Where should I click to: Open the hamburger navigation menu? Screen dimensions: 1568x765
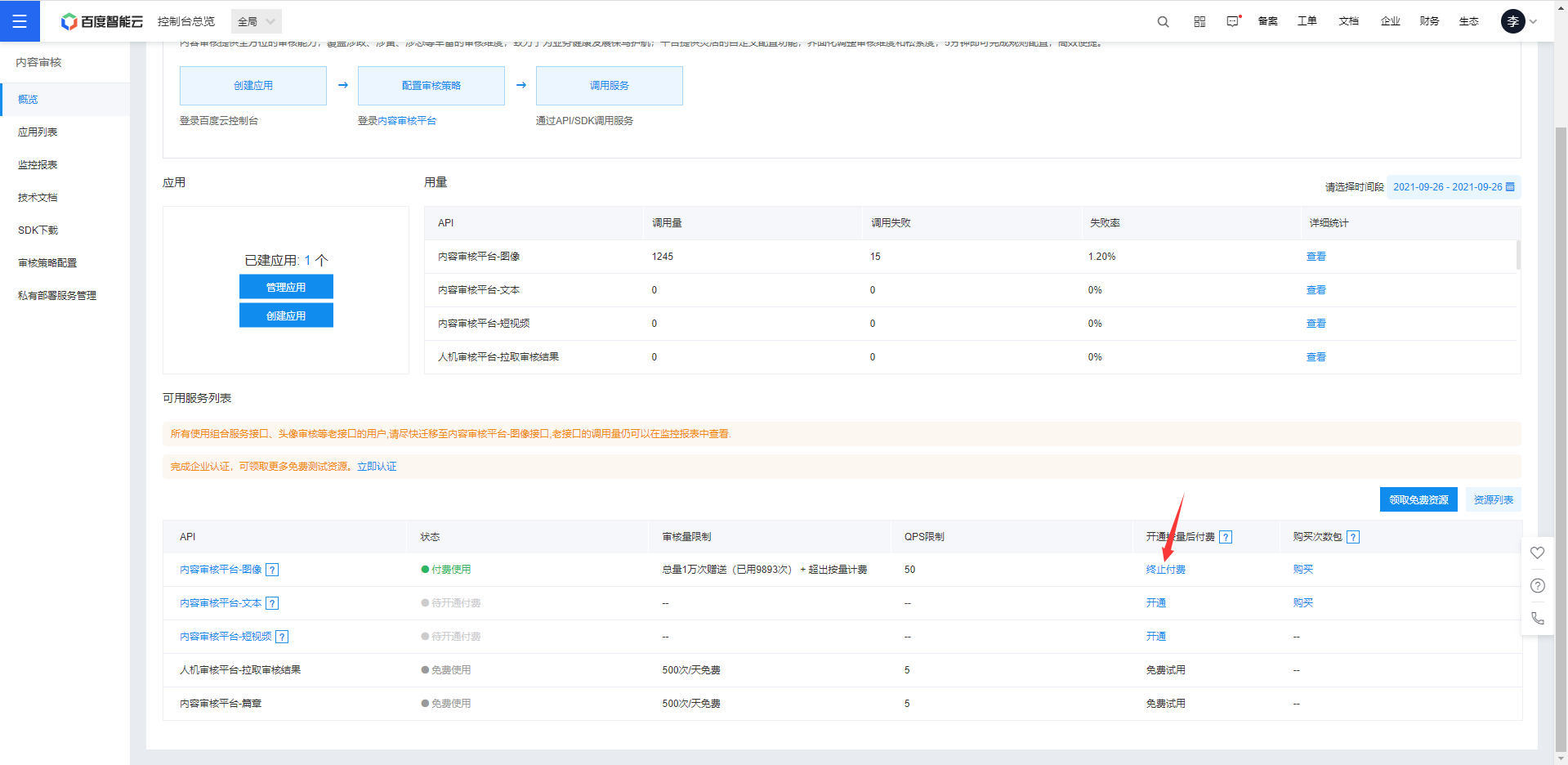pyautogui.click(x=20, y=21)
